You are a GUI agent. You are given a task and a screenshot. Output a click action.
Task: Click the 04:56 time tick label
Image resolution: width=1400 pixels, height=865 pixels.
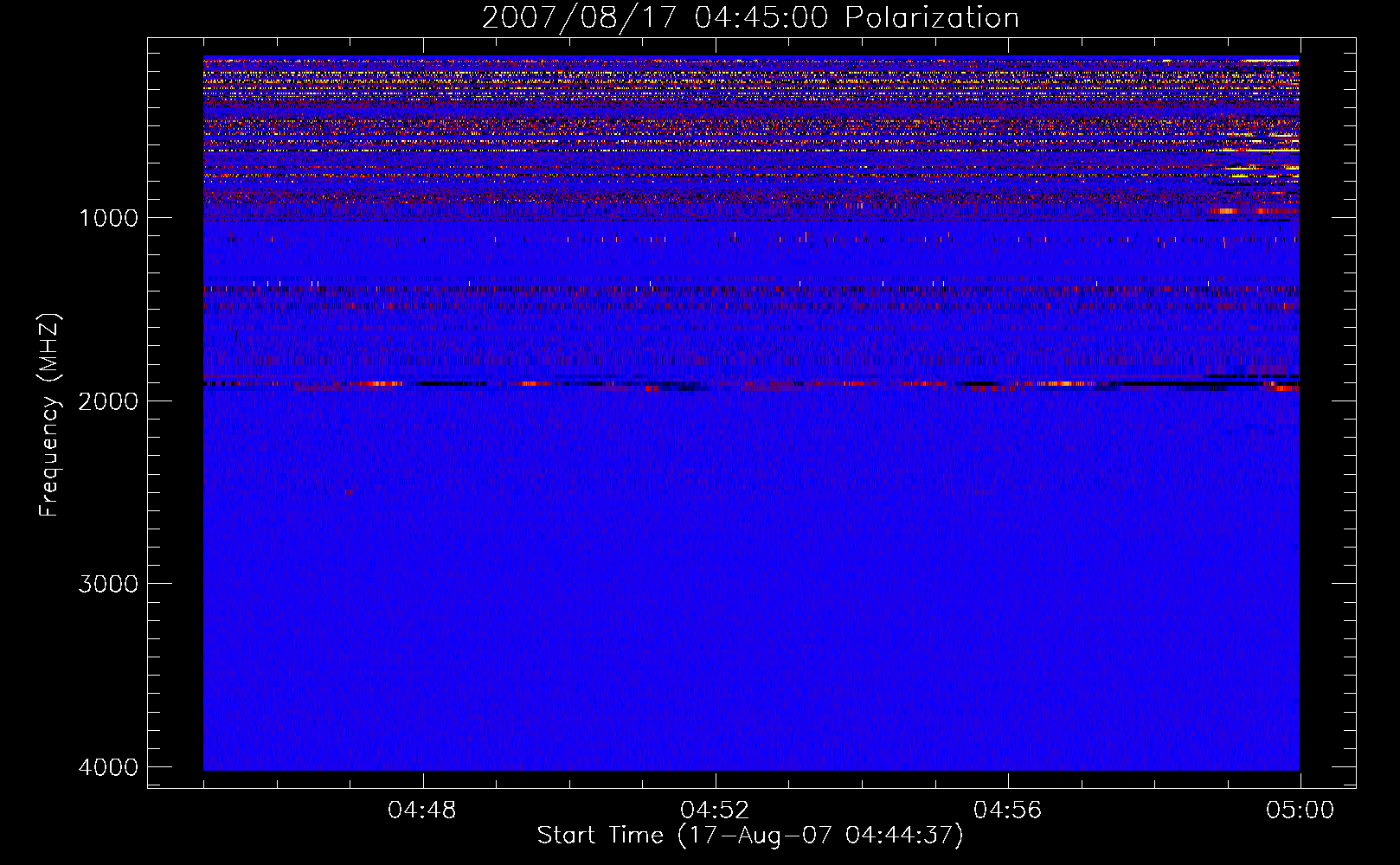point(1008,811)
